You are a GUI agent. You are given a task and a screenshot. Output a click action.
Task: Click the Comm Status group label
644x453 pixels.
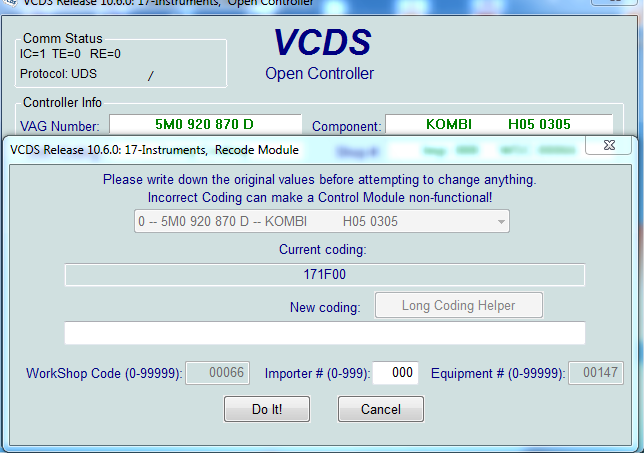click(x=62, y=38)
